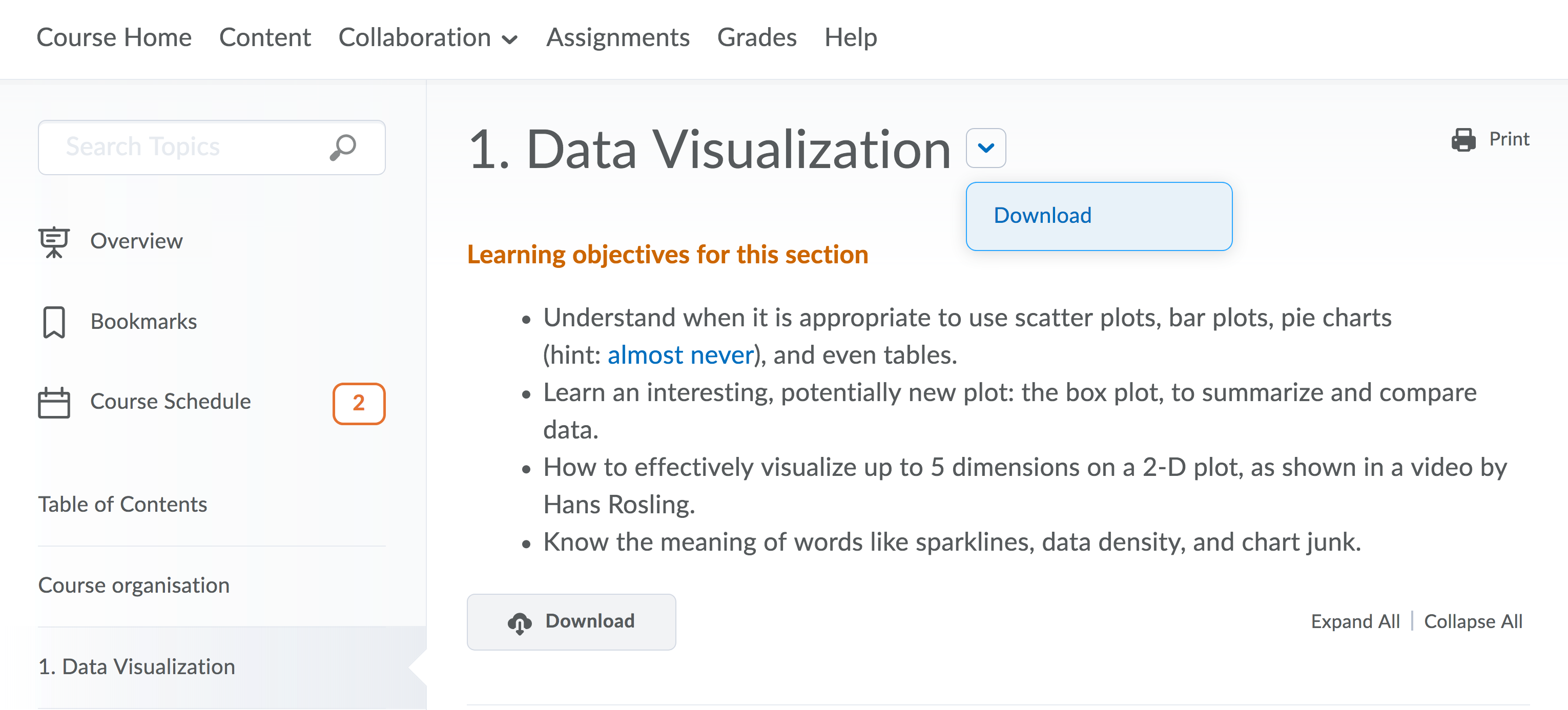Click the cloud download icon
The height and width of the screenshot is (710, 1568).
519,622
